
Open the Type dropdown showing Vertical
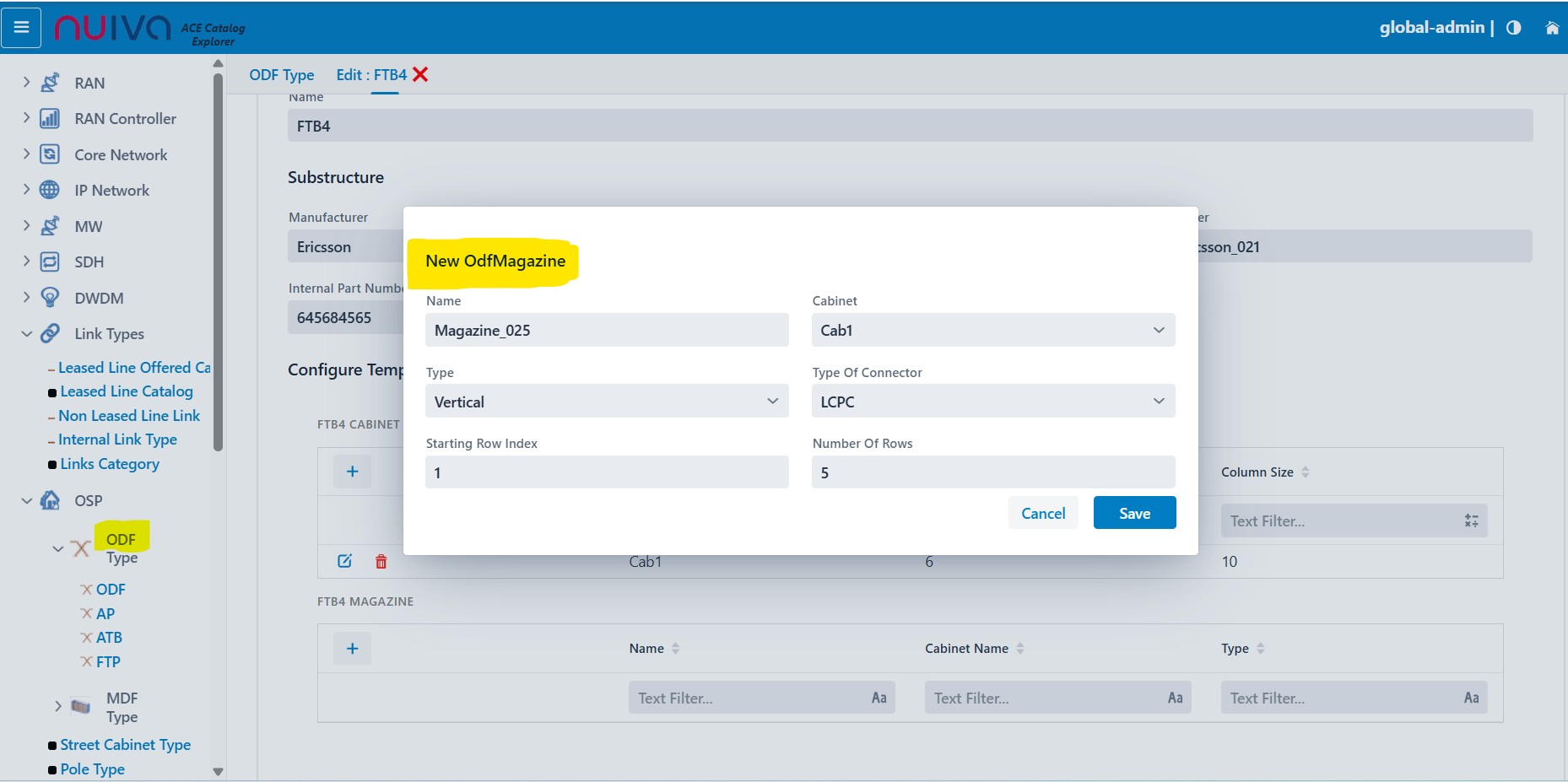click(x=606, y=402)
